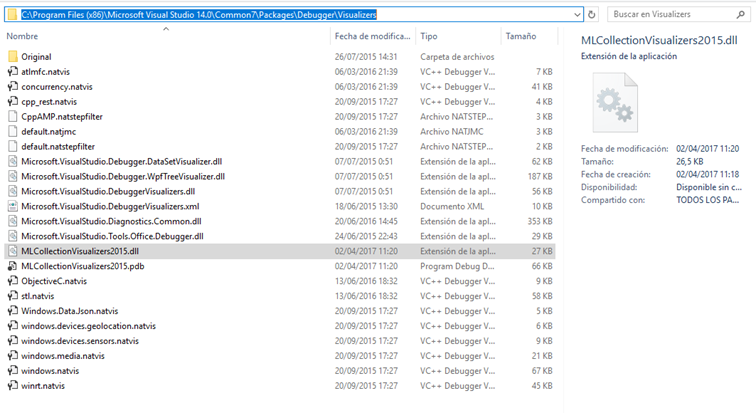
Task: Click the windows.devices.geolocation.natvis file icon
Action: point(13,325)
